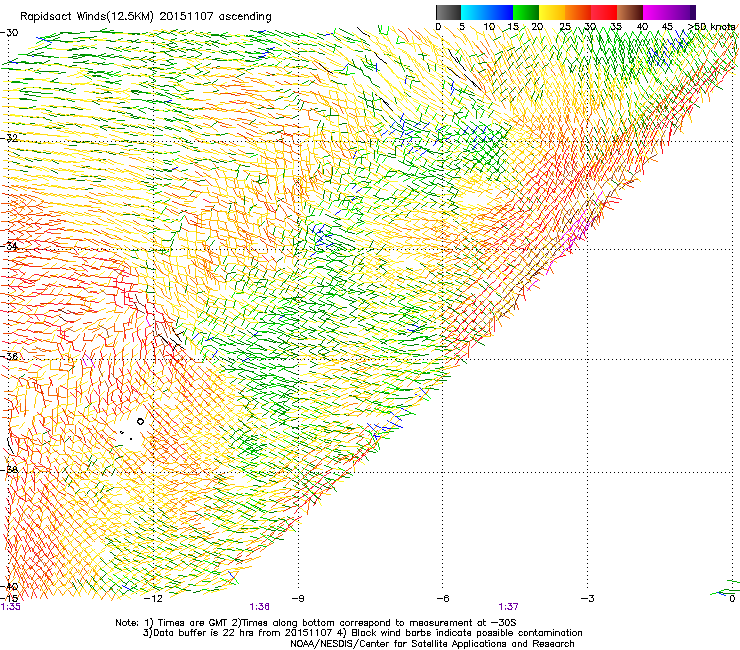This screenshot has height=650, width=740.
Task: Click the 'NOAA/NESDIS/Center for Satellite Applications' credit
Action: coord(432,644)
